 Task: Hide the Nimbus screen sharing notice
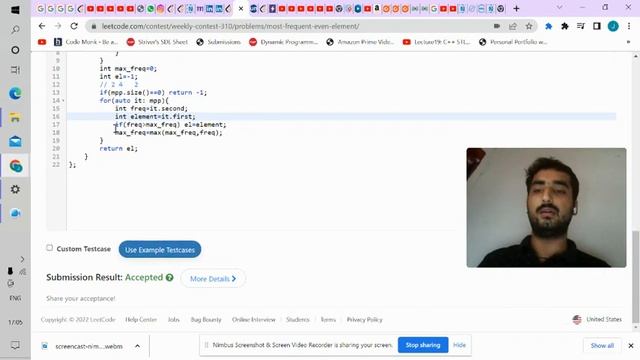459,345
